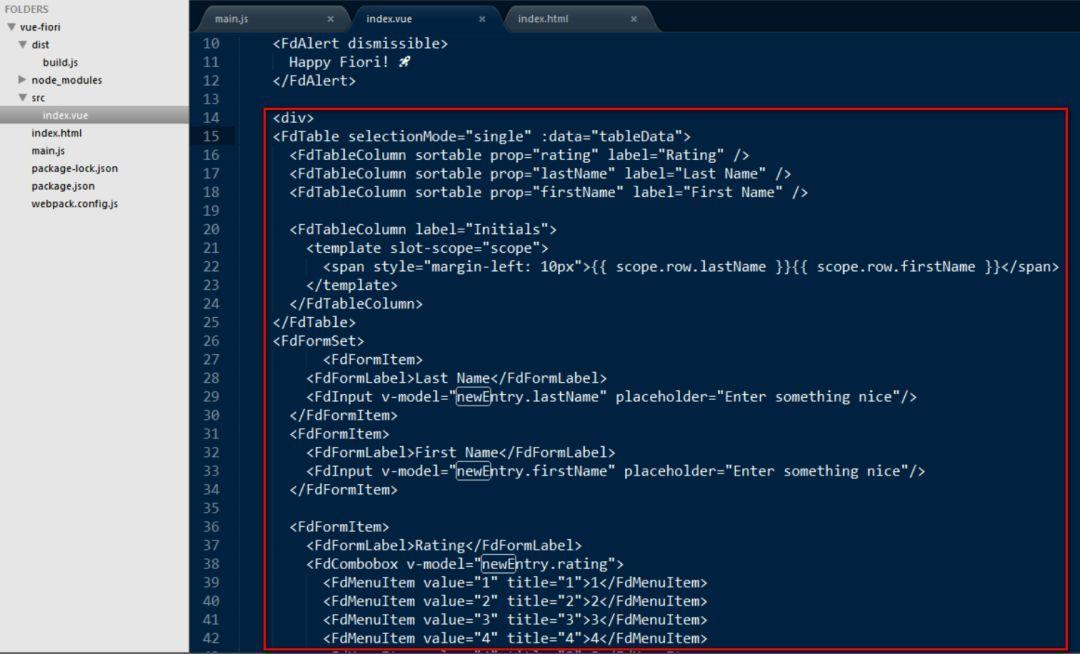
Task: Close the index.html tab
Action: [634, 19]
